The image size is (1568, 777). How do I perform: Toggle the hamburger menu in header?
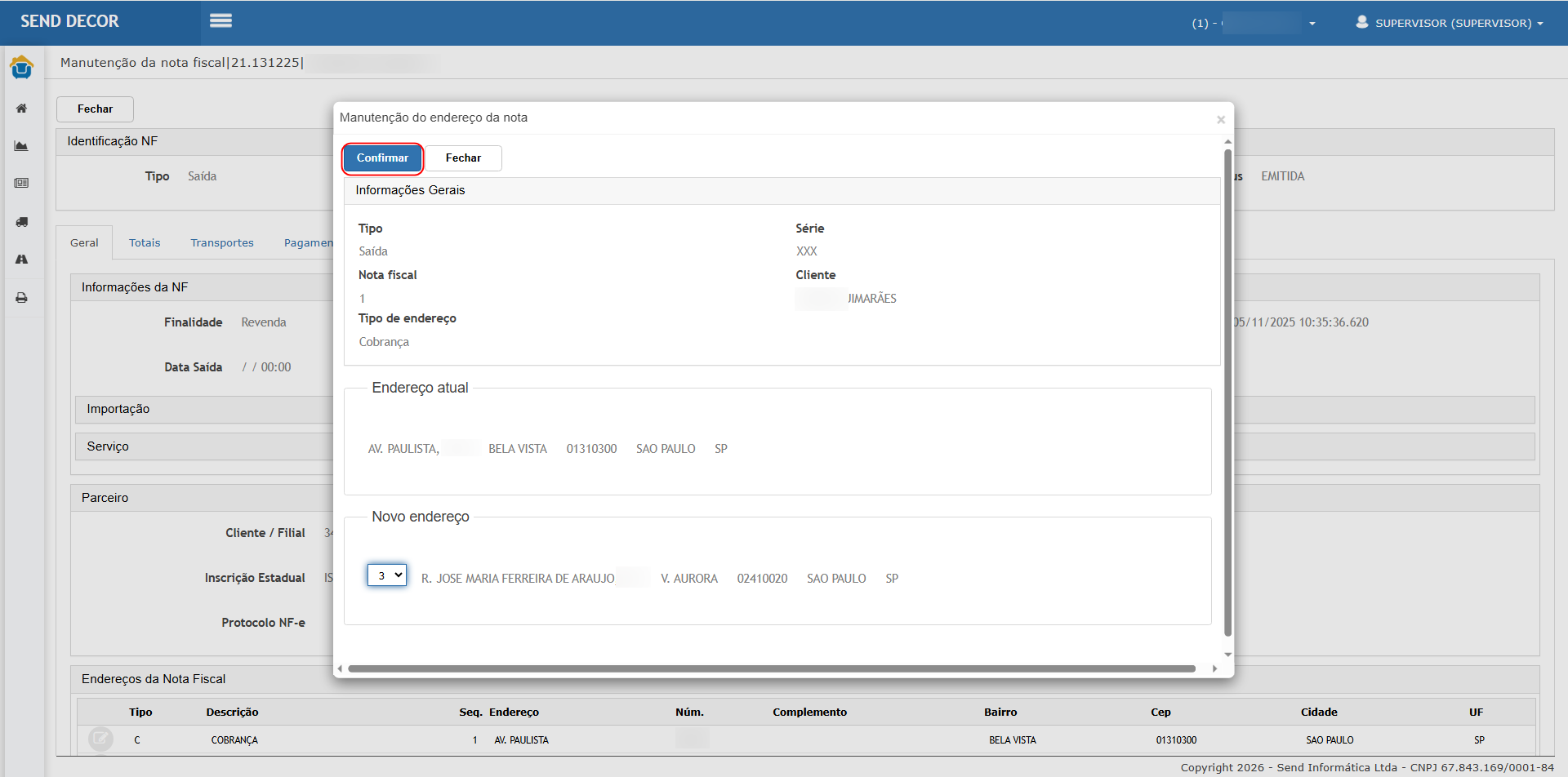pyautogui.click(x=220, y=21)
